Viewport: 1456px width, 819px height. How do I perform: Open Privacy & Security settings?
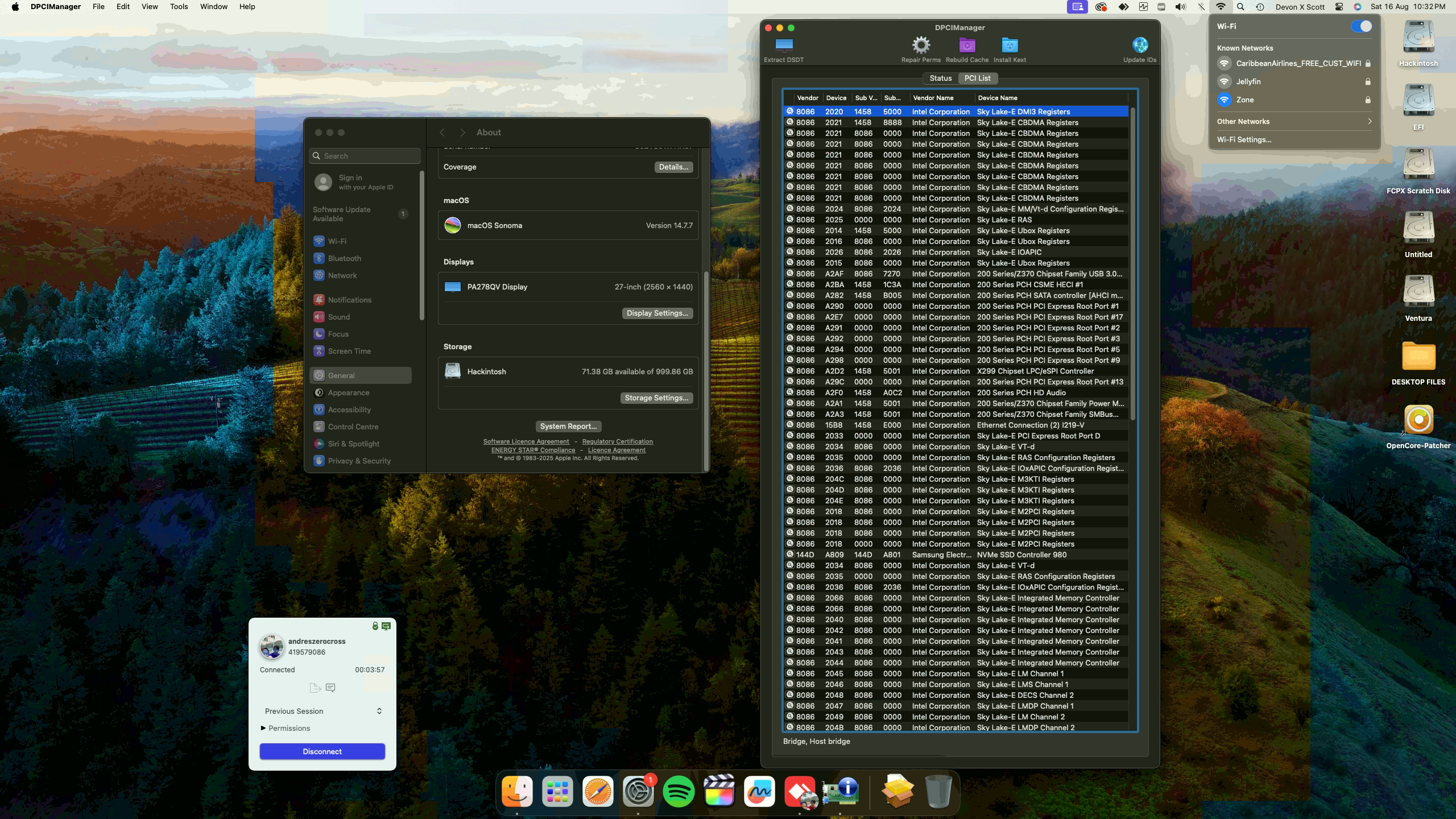pos(361,461)
